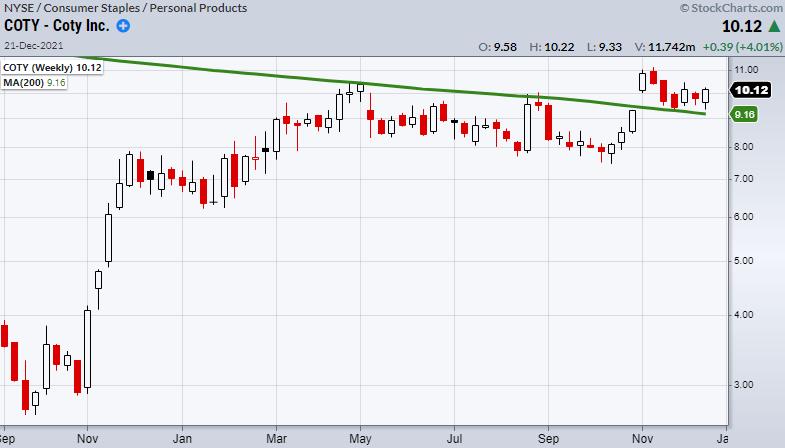Click the COTY - Coty Inc. title
Image resolution: width=785 pixels, height=448 pixels.
pos(56,26)
